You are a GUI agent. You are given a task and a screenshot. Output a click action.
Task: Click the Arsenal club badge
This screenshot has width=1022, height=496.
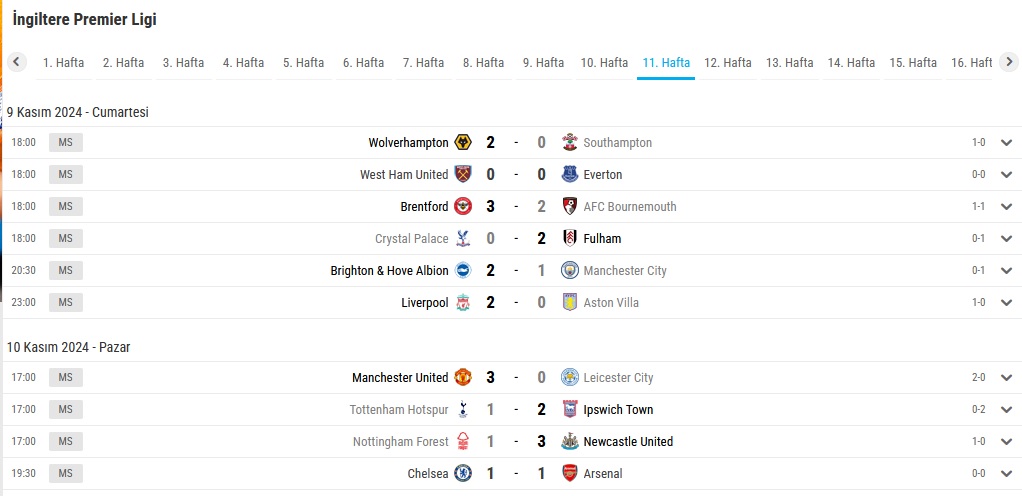570,473
